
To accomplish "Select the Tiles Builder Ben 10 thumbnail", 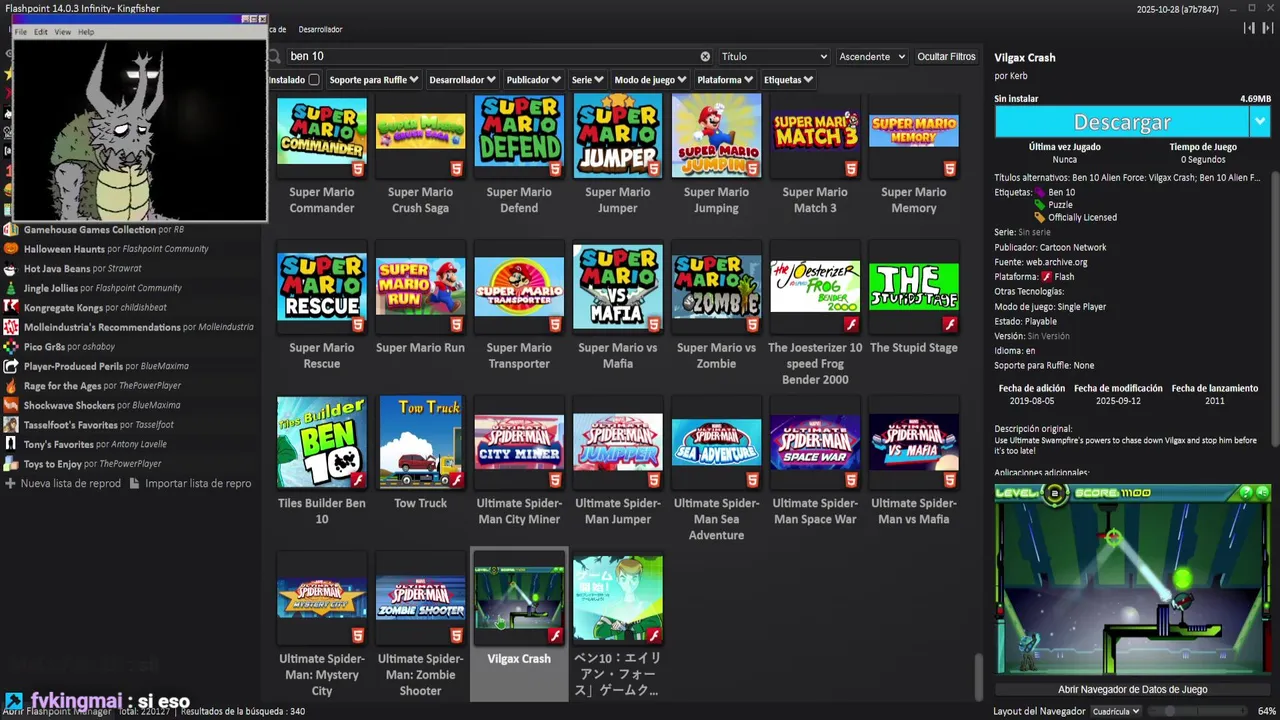I will pyautogui.click(x=322, y=442).
